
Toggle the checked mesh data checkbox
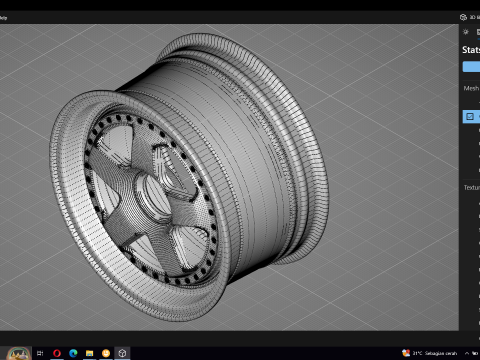(470, 116)
